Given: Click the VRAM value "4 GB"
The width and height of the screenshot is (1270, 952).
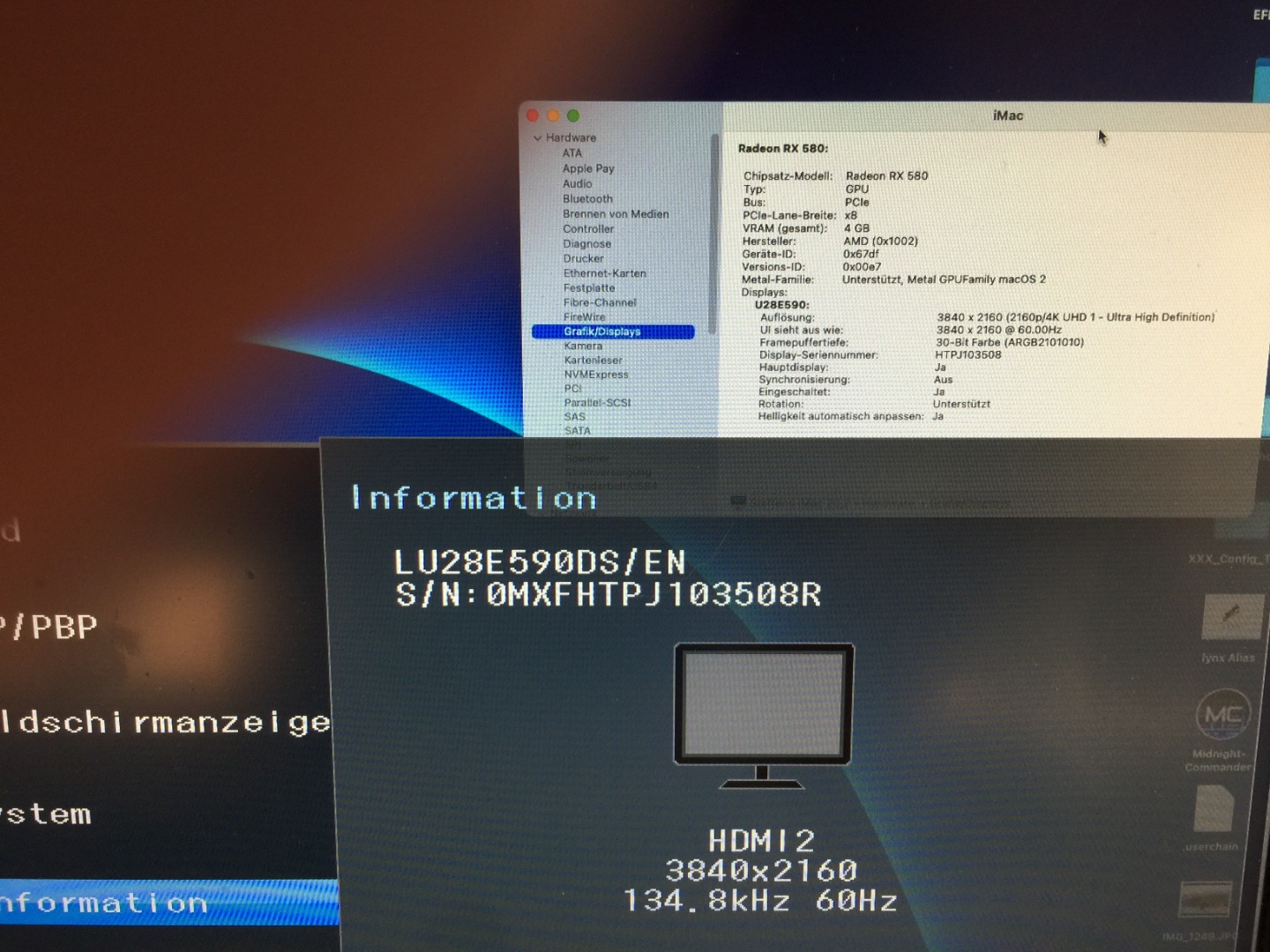Looking at the screenshot, I should coord(856,228).
